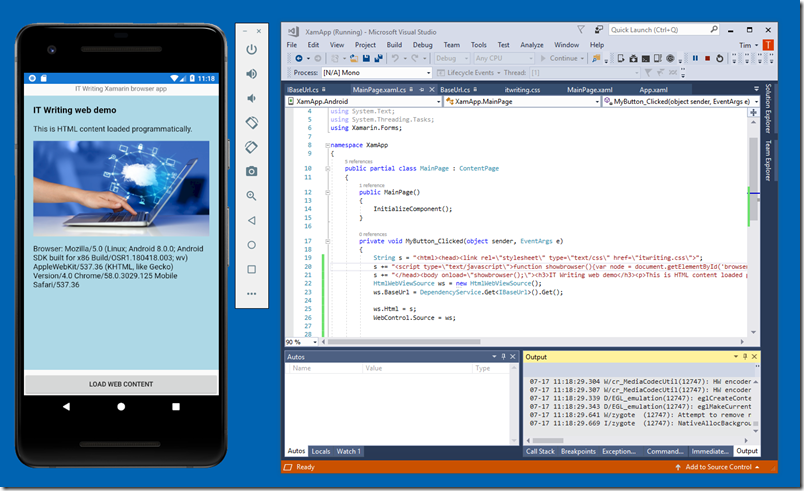Image resolution: width=804 pixels, height=491 pixels.
Task: Click the Lifecycle Events button
Action: click(x=466, y=73)
